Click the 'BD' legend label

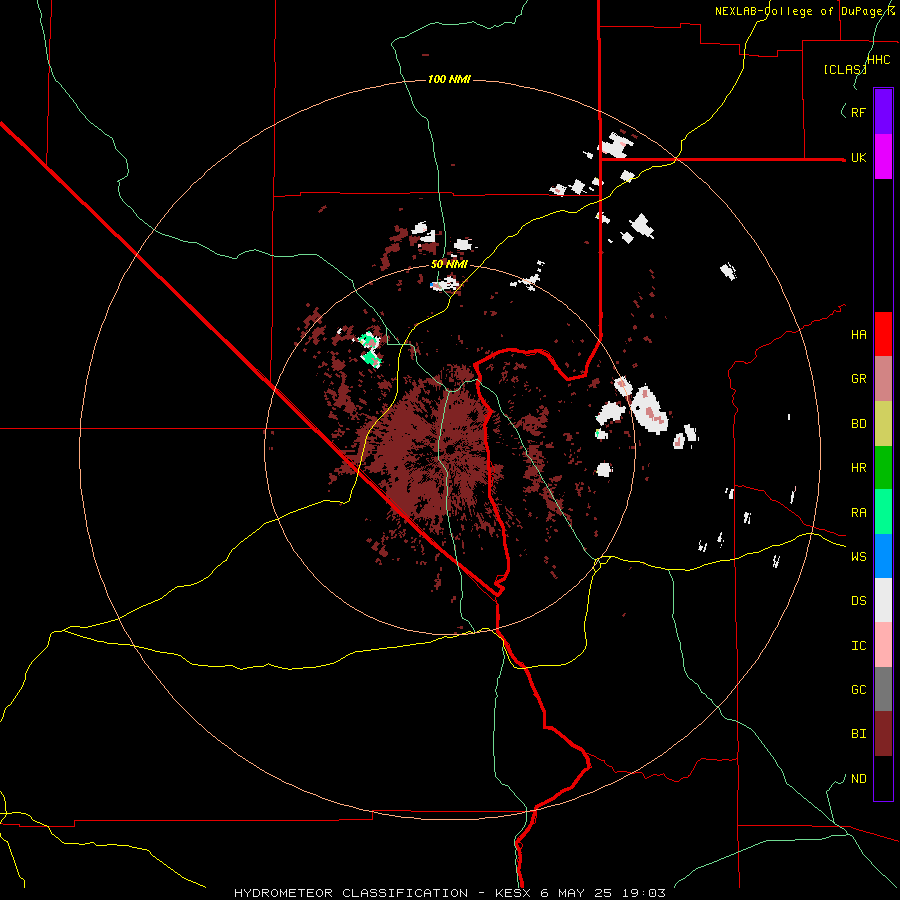[858, 424]
